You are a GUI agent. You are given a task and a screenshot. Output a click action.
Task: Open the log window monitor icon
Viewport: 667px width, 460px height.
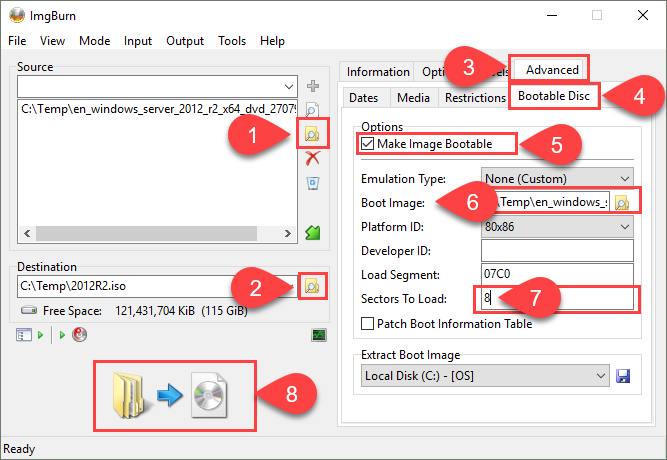(319, 335)
